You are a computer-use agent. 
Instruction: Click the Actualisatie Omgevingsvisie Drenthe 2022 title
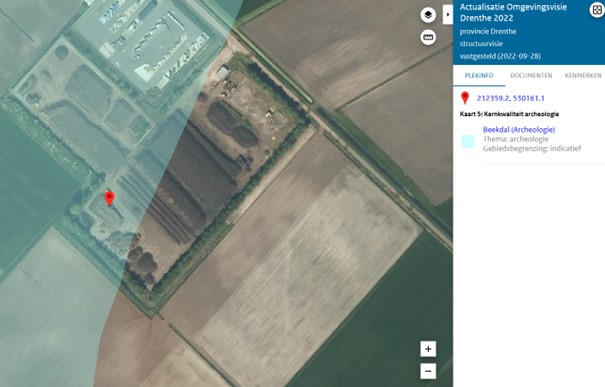(513, 12)
